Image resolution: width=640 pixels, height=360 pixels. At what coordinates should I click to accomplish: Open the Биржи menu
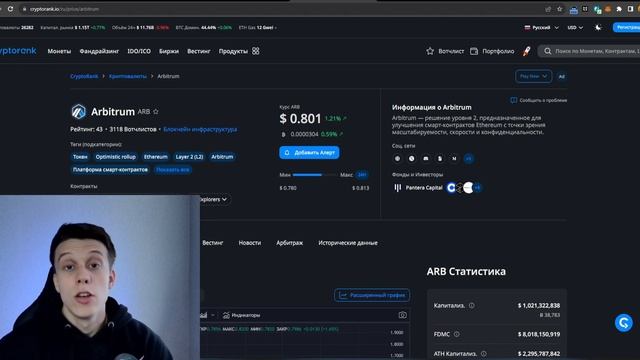pos(169,51)
